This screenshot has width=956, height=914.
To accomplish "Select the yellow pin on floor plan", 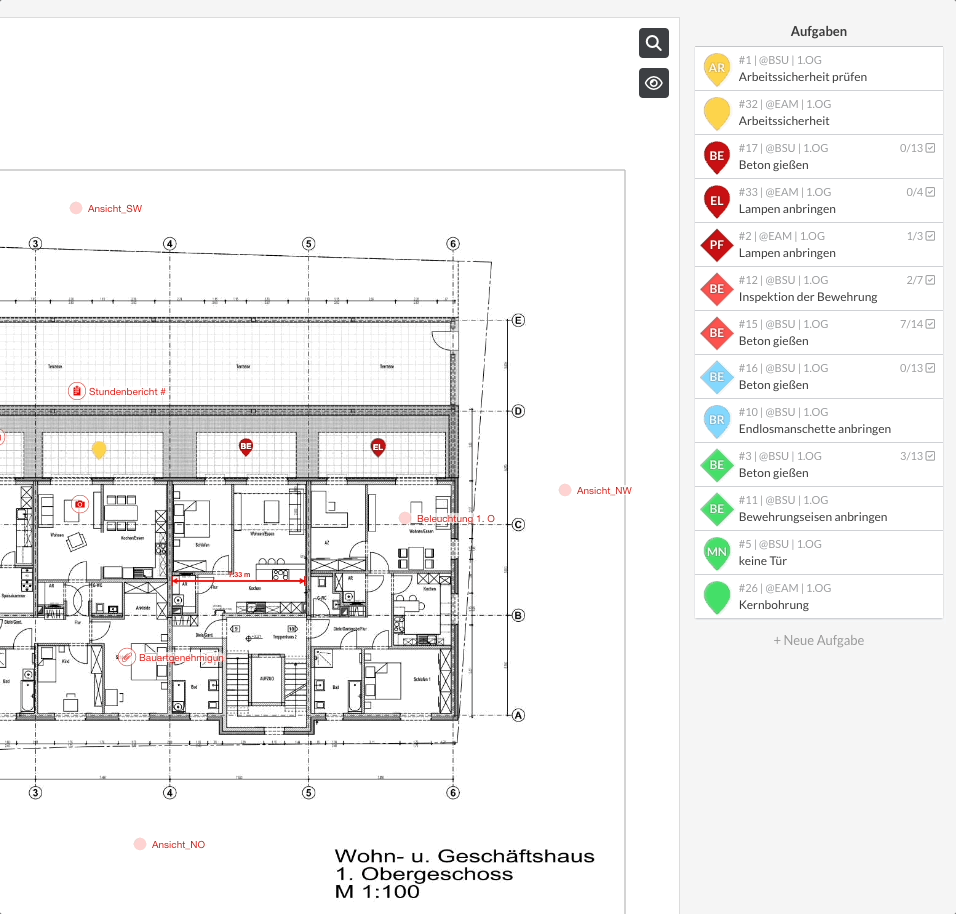I will click(99, 449).
